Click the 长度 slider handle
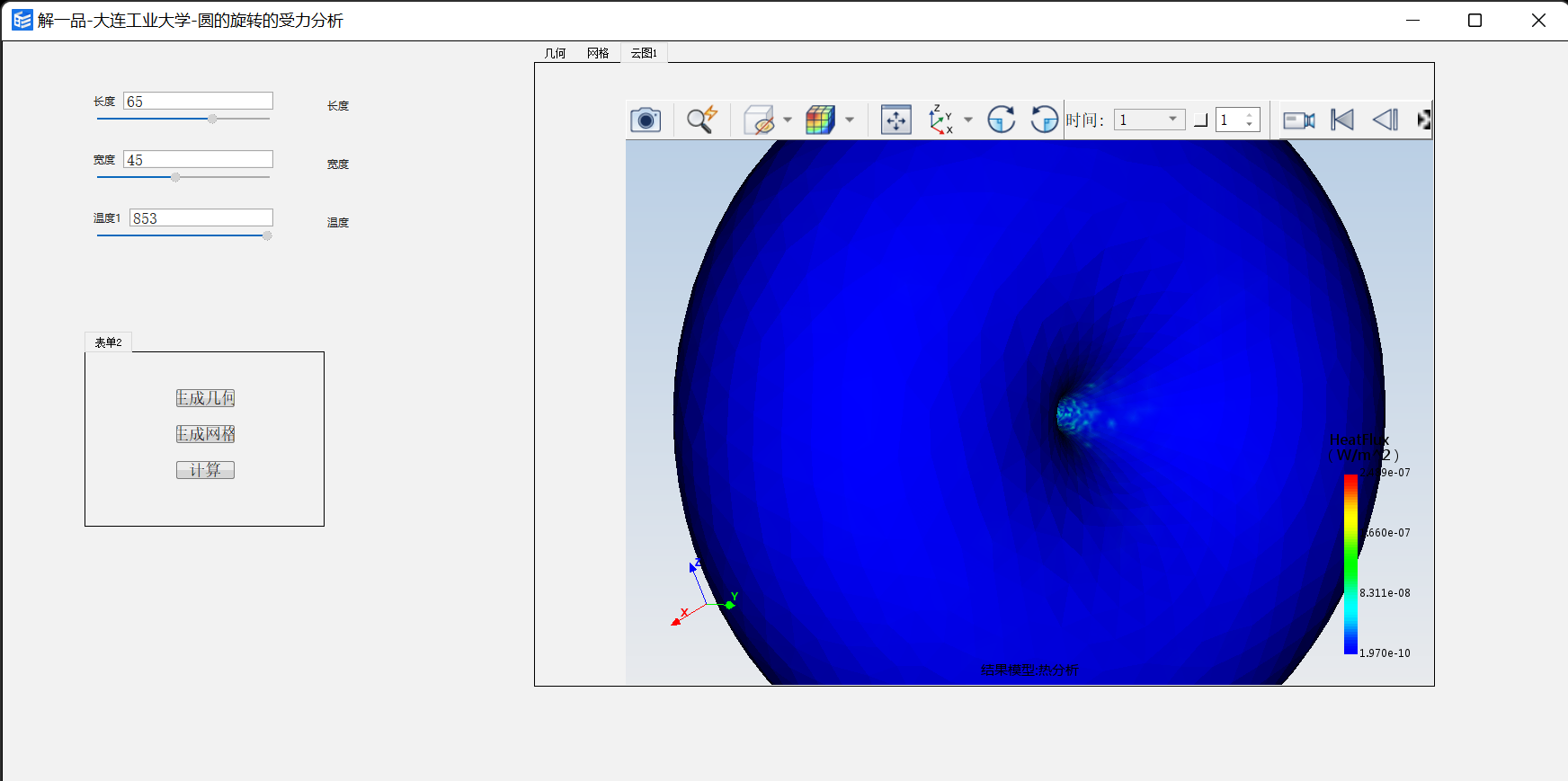The image size is (1568, 781). (212, 119)
